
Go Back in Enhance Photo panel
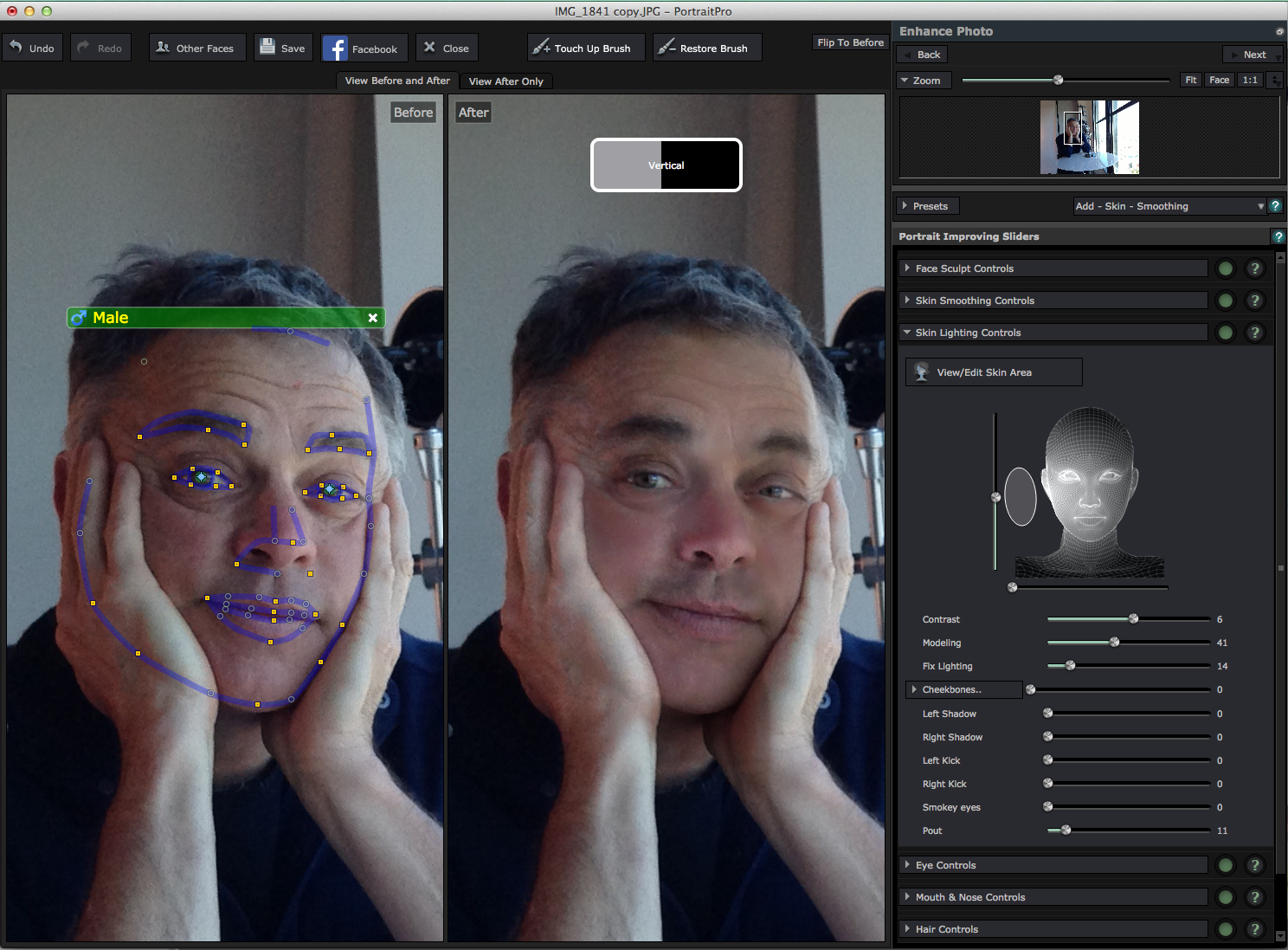tap(922, 55)
